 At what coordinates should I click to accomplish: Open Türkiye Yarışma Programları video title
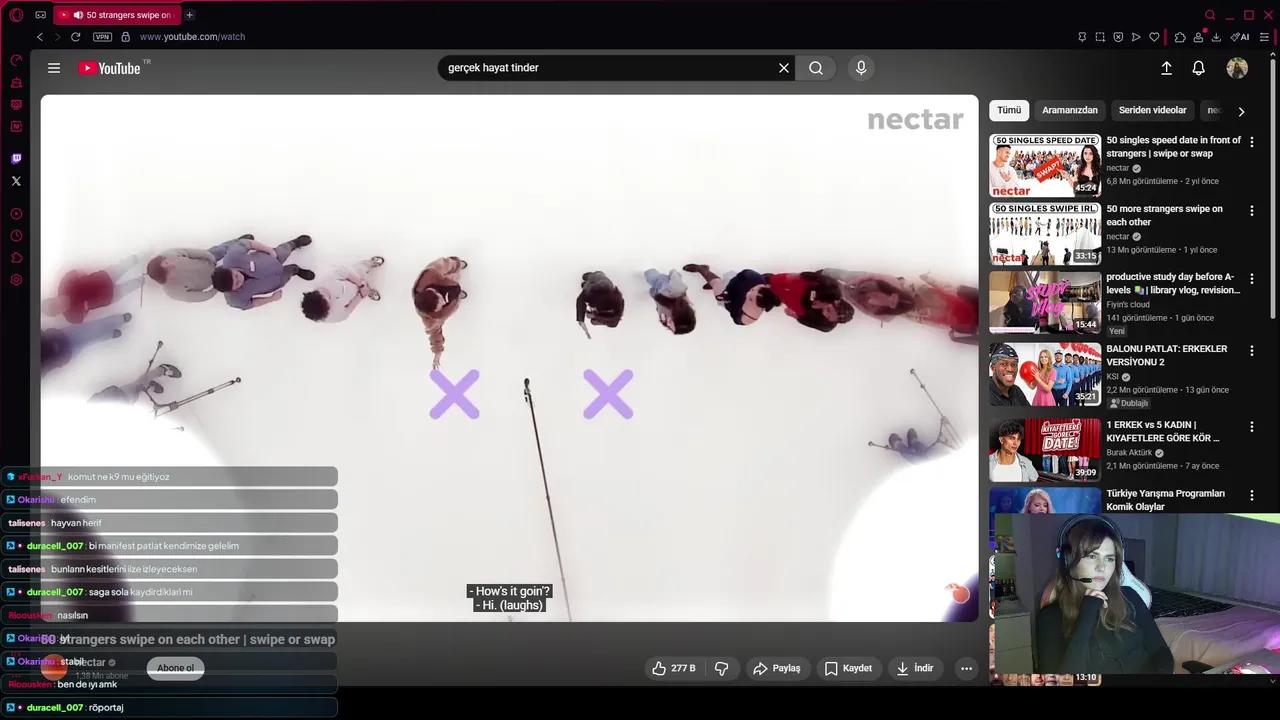(1165, 500)
